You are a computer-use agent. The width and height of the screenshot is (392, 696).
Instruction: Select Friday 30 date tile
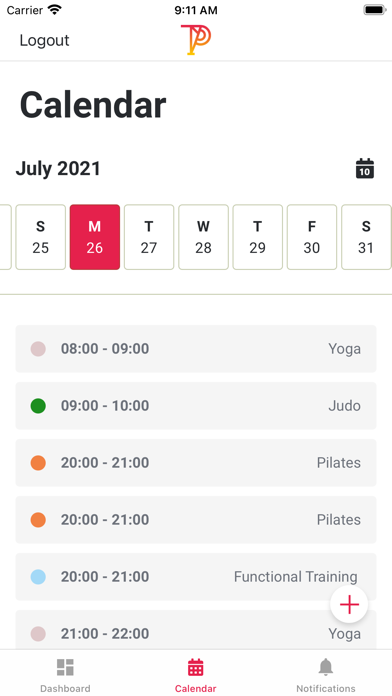tap(312, 237)
